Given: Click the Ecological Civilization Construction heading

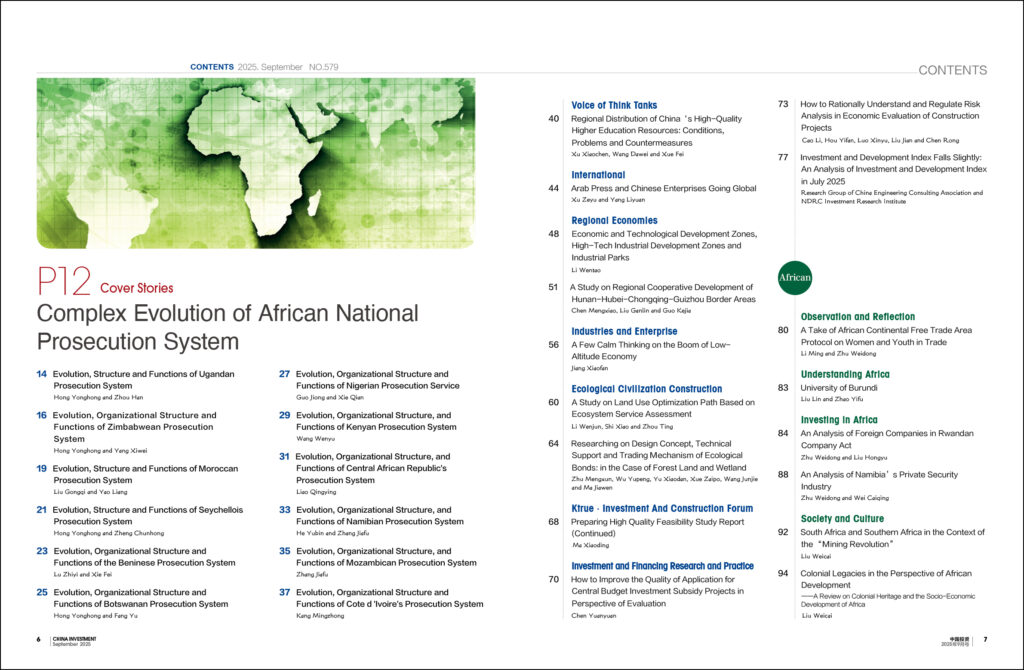Looking at the screenshot, I should pos(646,389).
